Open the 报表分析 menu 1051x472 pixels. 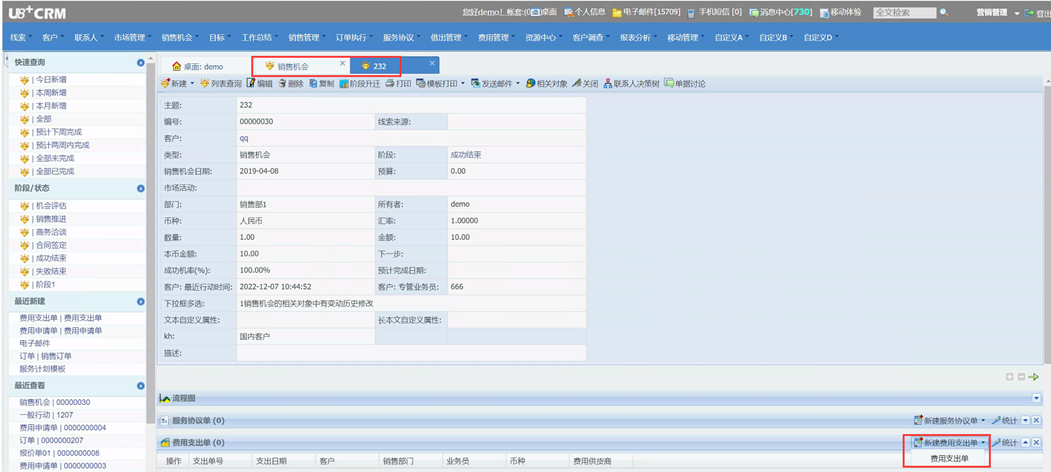coord(635,38)
